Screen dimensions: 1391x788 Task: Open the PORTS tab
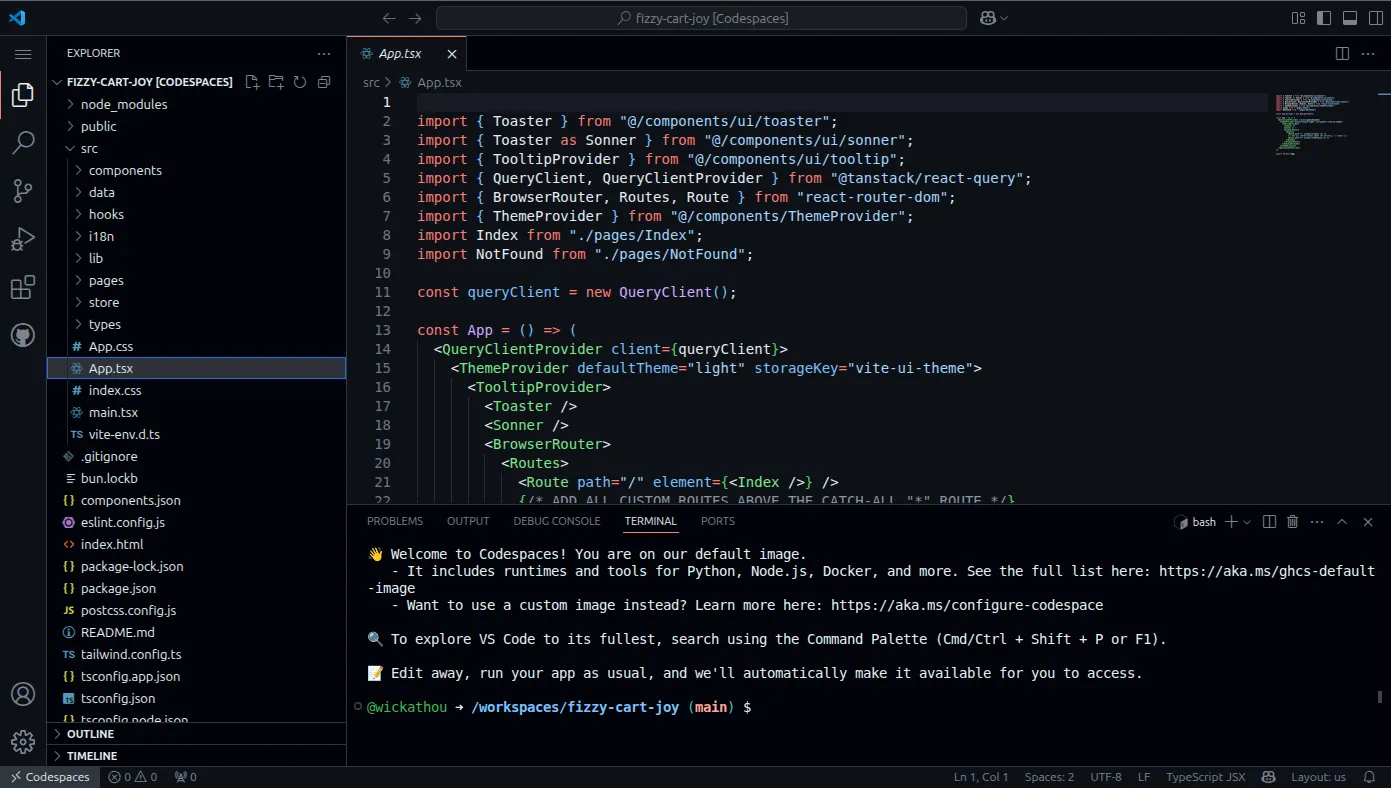click(x=717, y=521)
